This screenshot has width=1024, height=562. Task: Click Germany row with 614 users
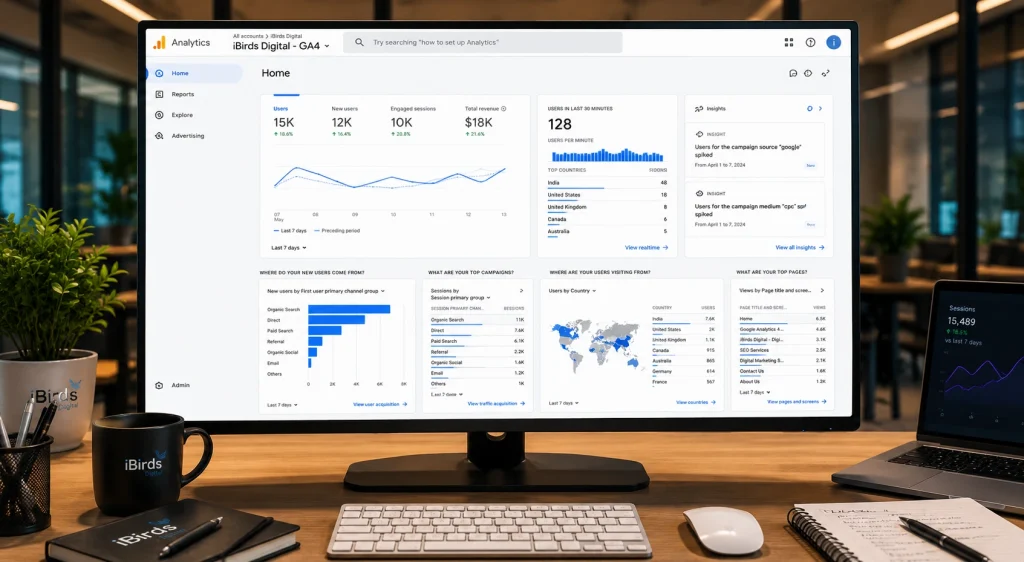[x=683, y=371]
